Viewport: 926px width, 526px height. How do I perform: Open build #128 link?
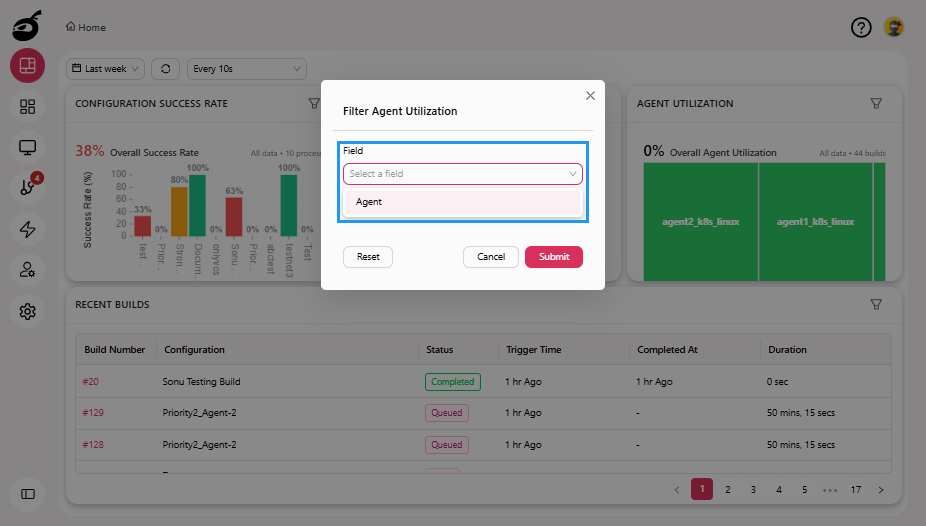[93, 445]
